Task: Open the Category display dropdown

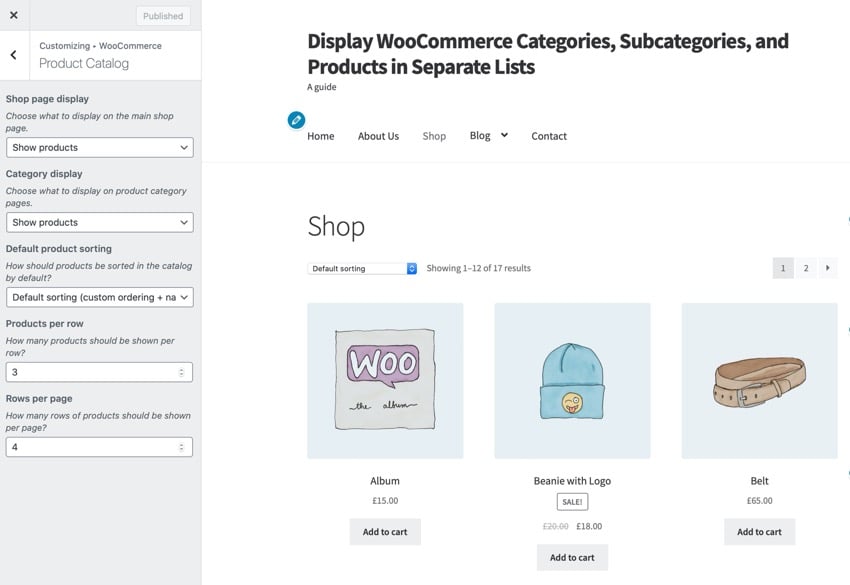Action: (x=99, y=221)
